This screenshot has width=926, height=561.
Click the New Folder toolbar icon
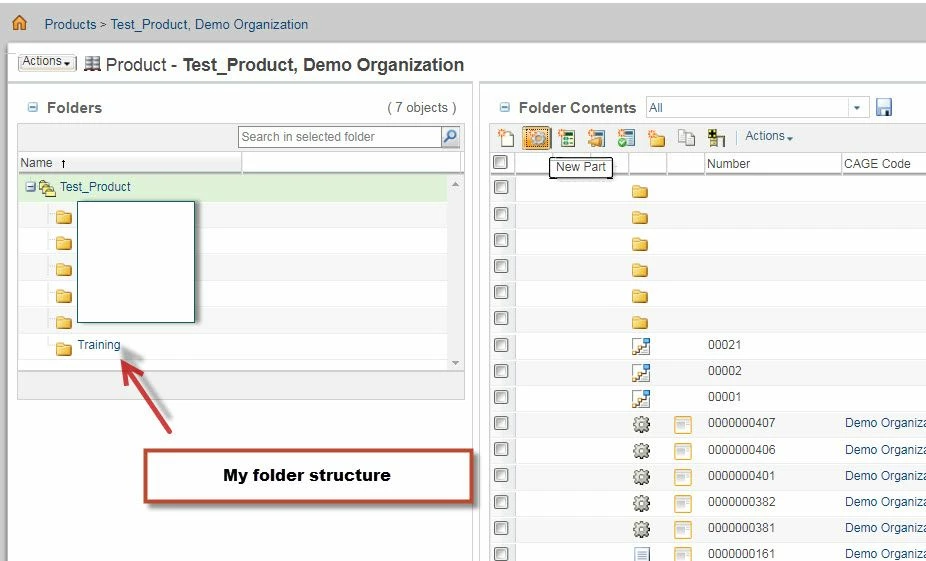(x=656, y=138)
